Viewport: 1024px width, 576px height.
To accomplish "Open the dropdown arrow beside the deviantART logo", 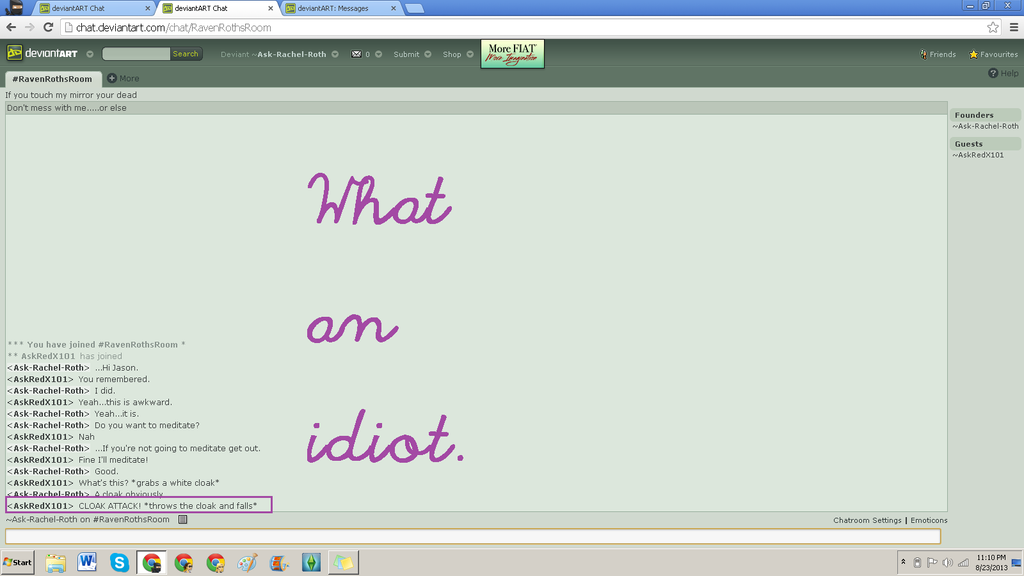I will click(x=90, y=54).
